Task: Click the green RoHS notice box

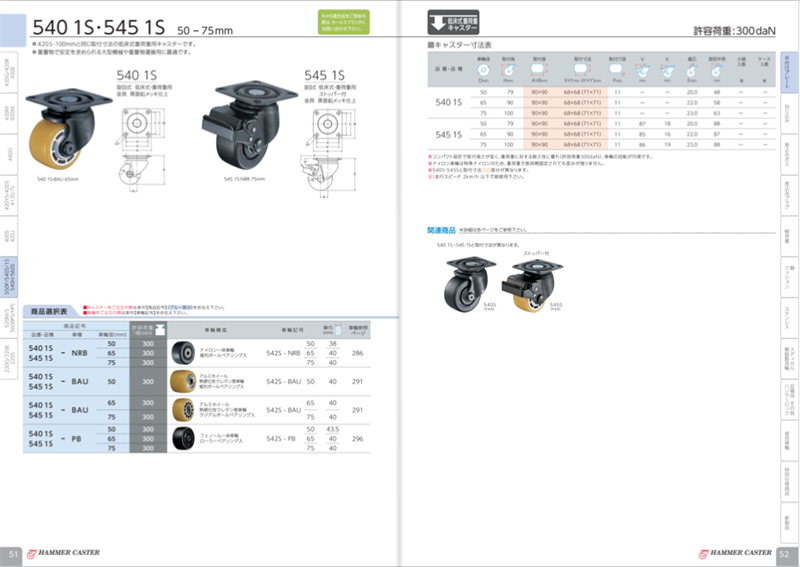Action: (x=343, y=22)
